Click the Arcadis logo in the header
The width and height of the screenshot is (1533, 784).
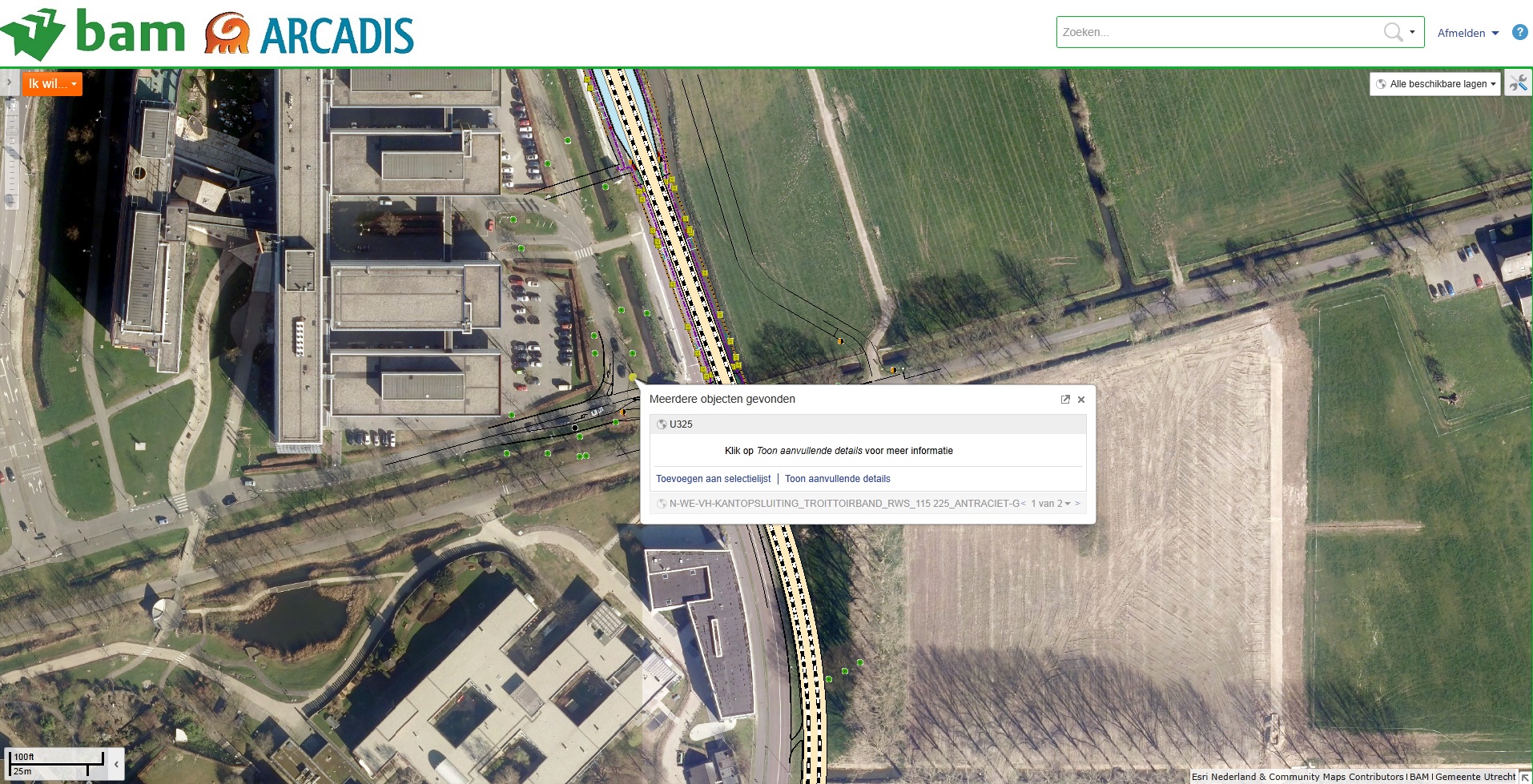309,34
